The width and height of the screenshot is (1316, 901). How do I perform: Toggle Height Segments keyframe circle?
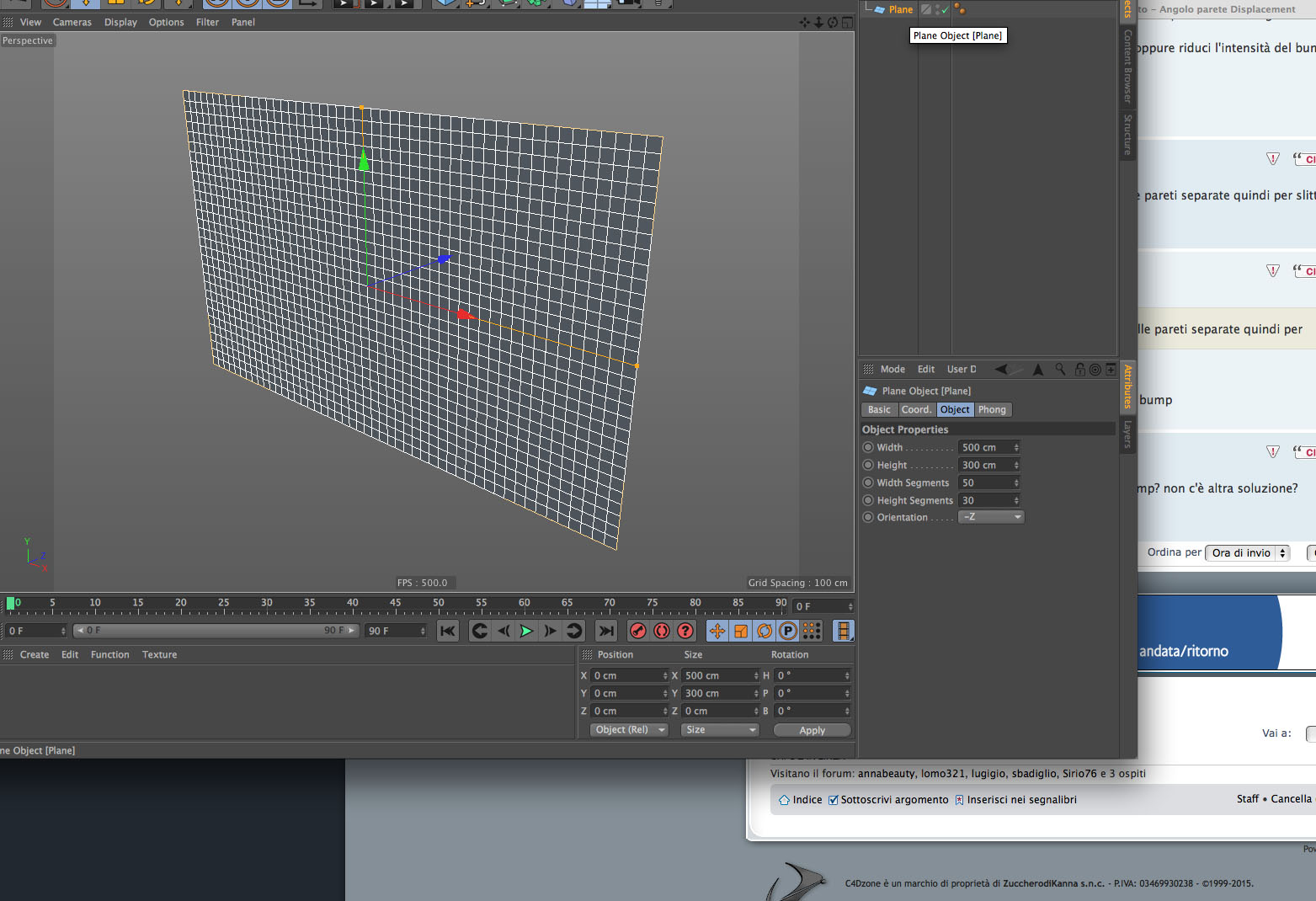(868, 500)
